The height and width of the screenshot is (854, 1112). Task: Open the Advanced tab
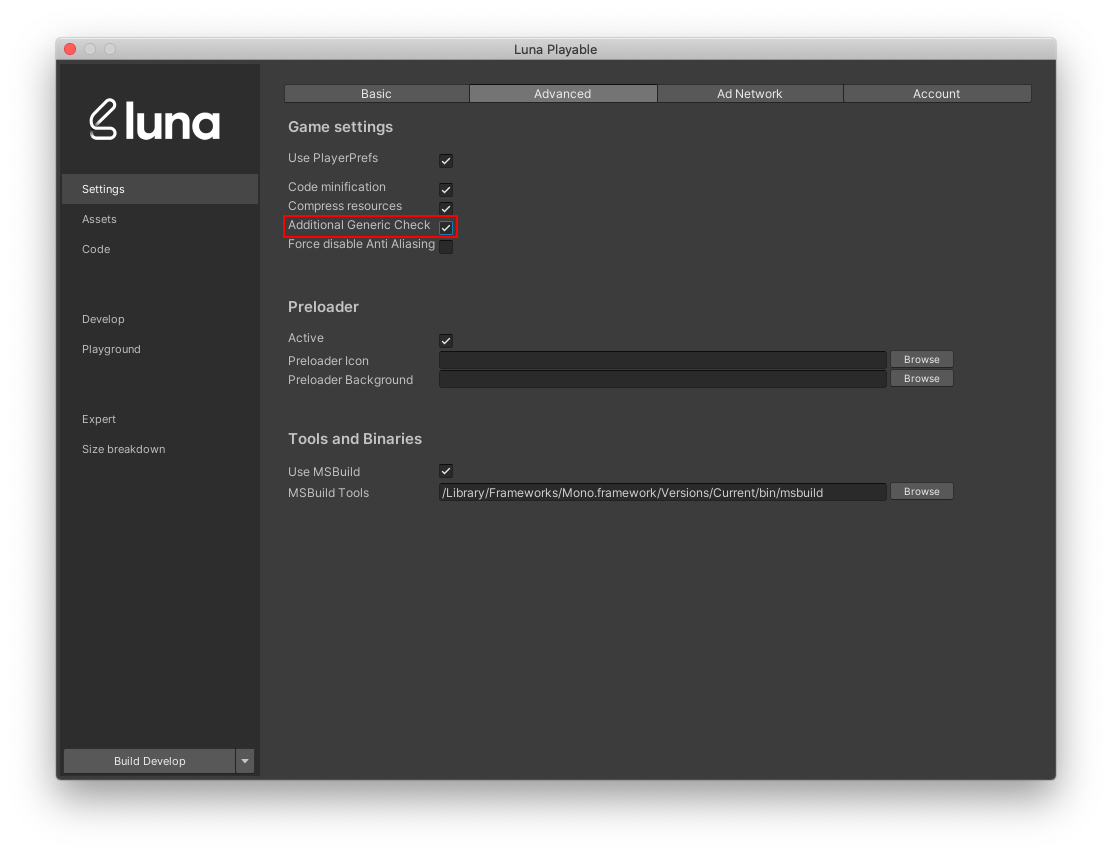click(x=563, y=94)
